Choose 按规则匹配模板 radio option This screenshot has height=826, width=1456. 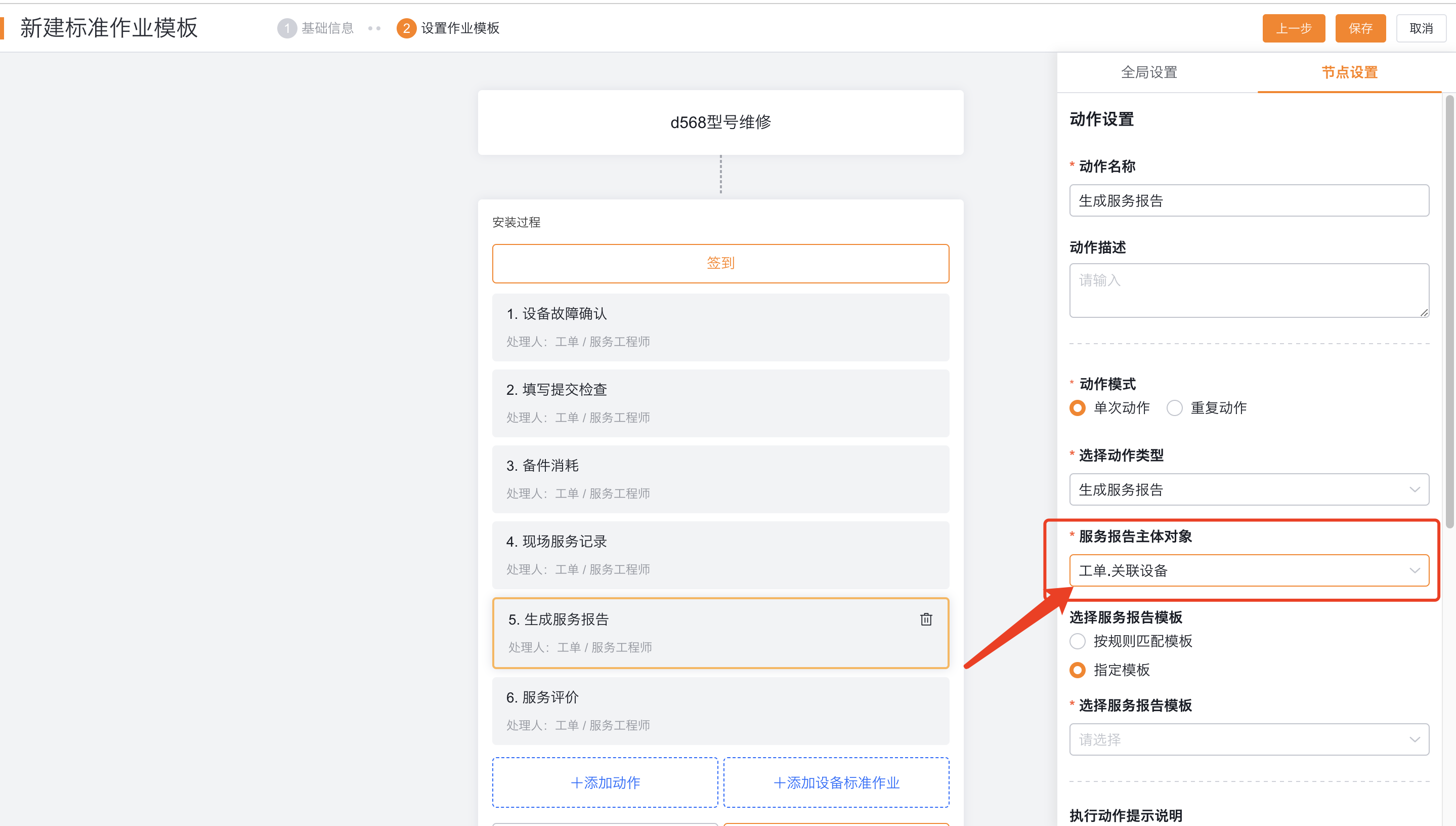coord(1077,641)
